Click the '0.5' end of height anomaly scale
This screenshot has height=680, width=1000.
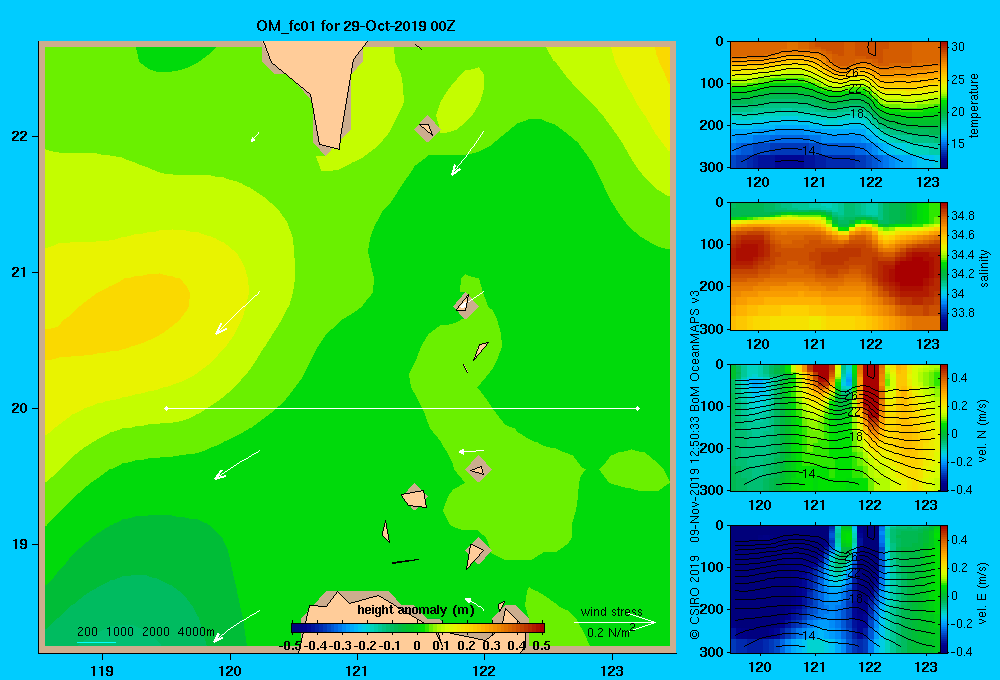(541, 645)
